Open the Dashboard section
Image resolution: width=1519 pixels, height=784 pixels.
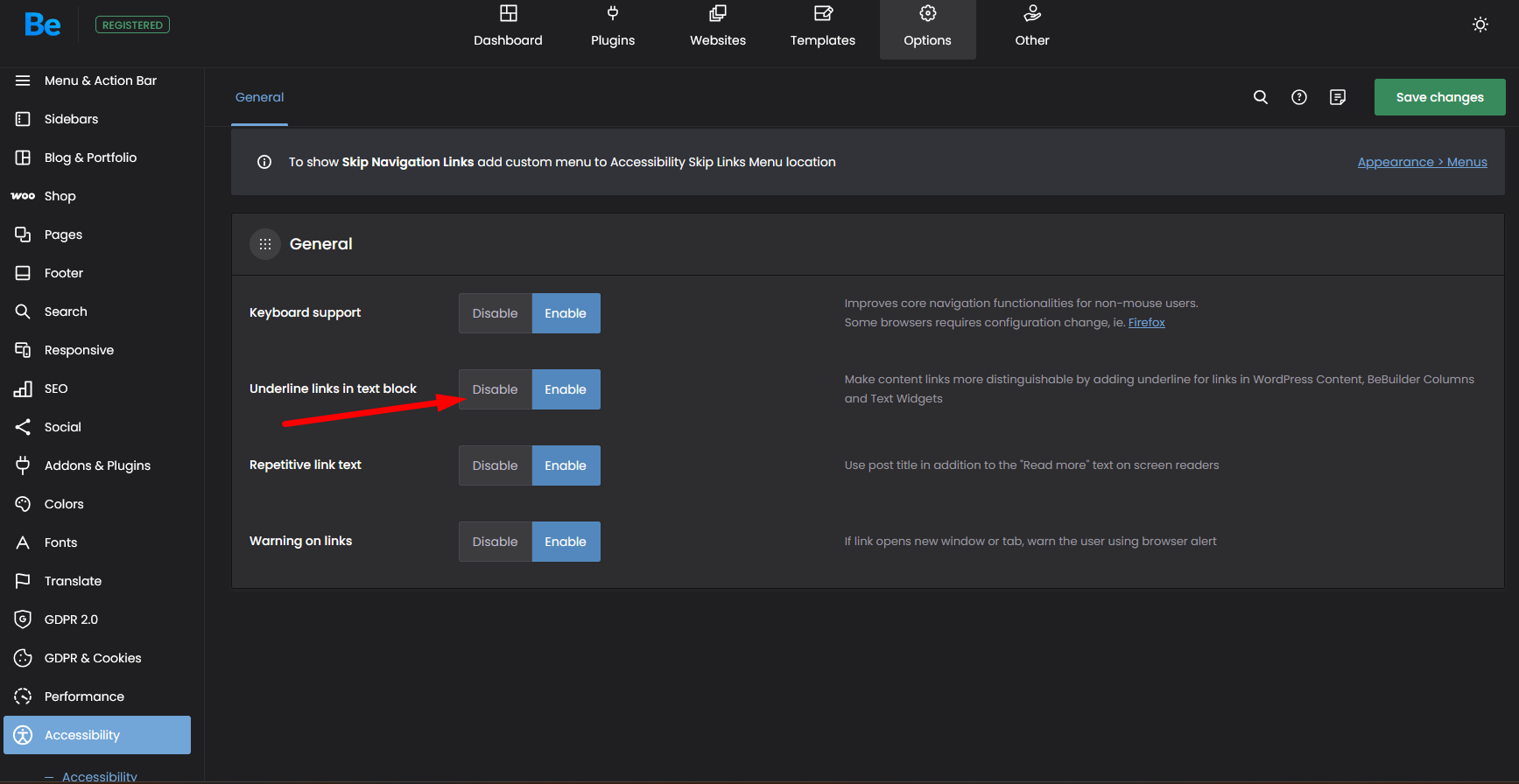[x=508, y=28]
